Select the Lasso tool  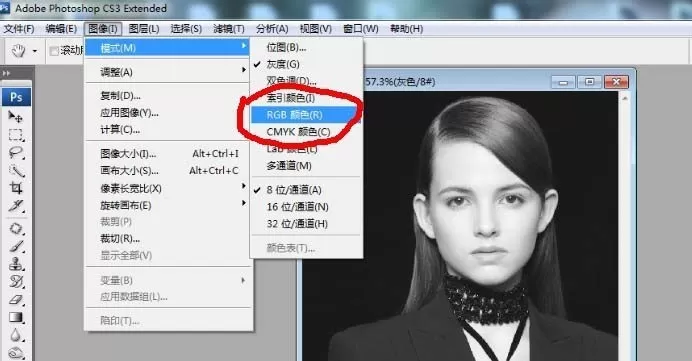click(x=16, y=153)
